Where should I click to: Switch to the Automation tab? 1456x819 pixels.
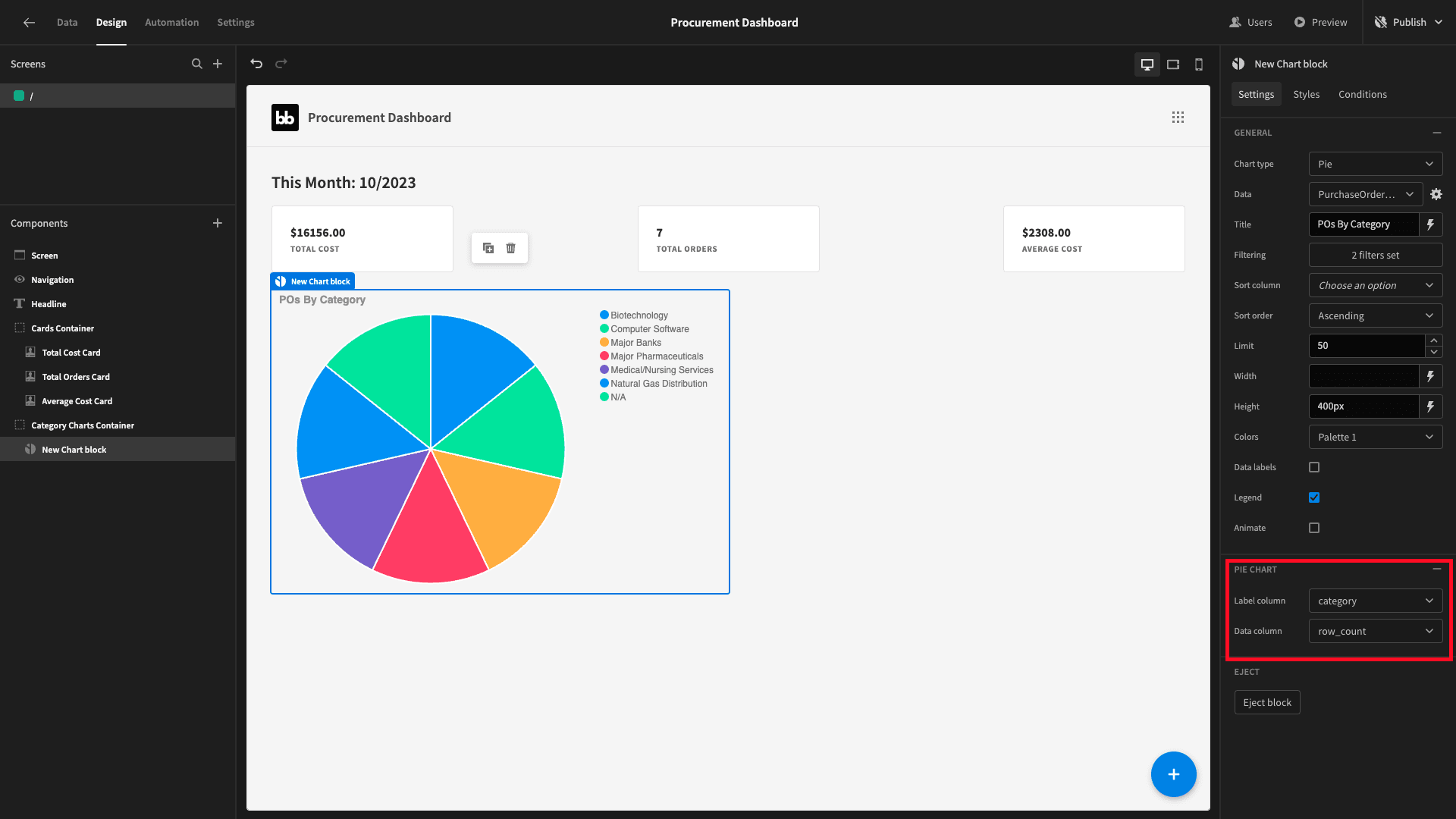[x=172, y=23]
